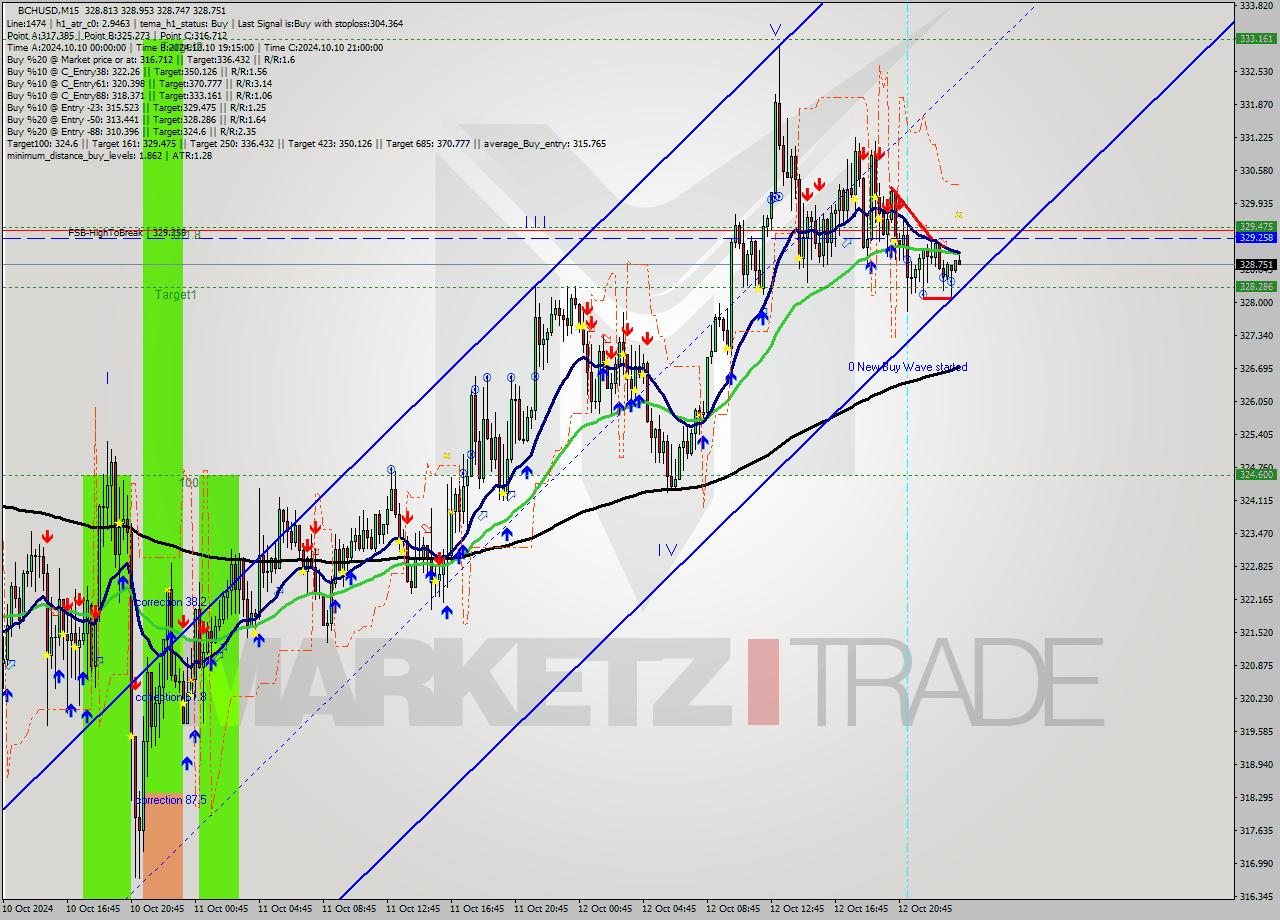Click the '12 Oct 08:45' time axis label

[x=733, y=910]
